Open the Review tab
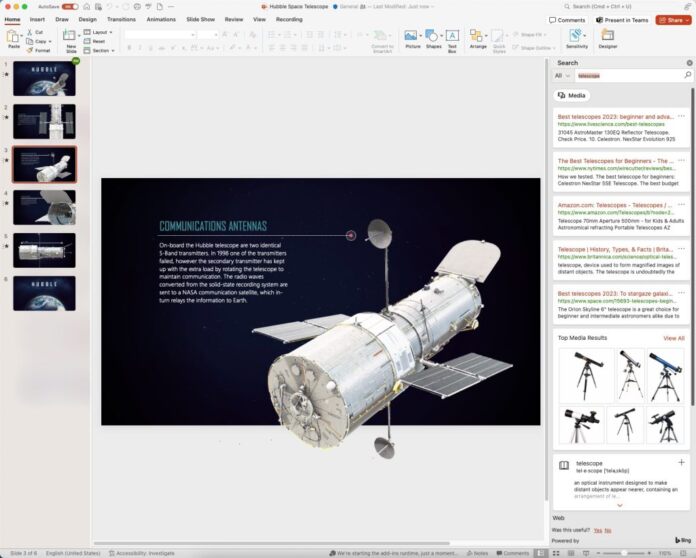696x558 pixels. pyautogui.click(x=234, y=20)
